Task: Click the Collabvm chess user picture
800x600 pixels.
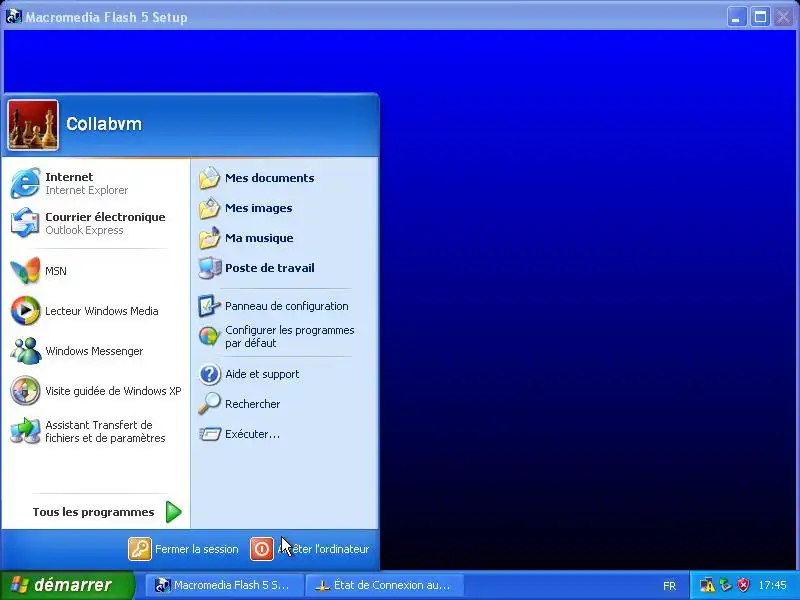Action: [x=33, y=125]
